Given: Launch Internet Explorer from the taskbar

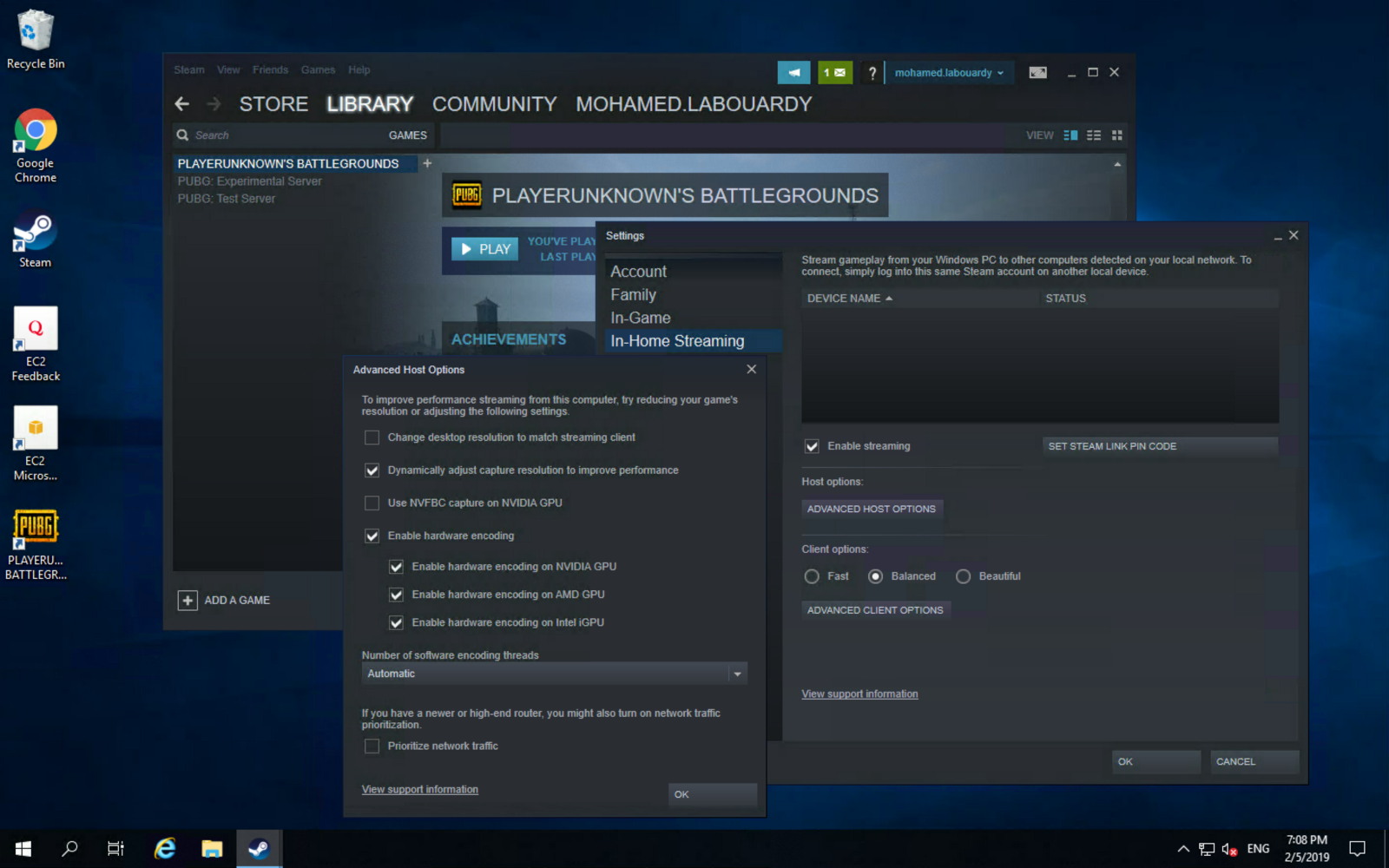Looking at the screenshot, I should tap(165, 848).
